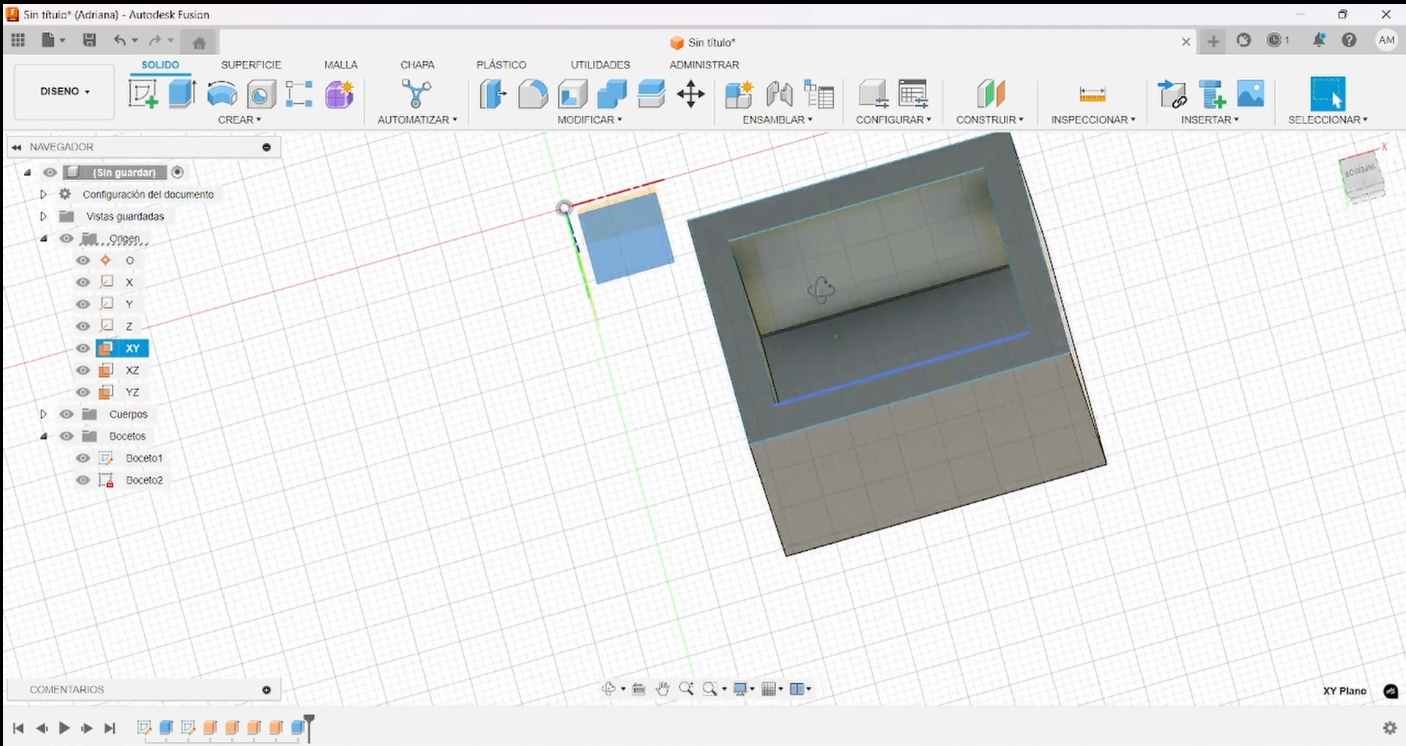This screenshot has width=1406, height=746.
Task: Hide the Boceto1 sketch
Action: coord(83,458)
